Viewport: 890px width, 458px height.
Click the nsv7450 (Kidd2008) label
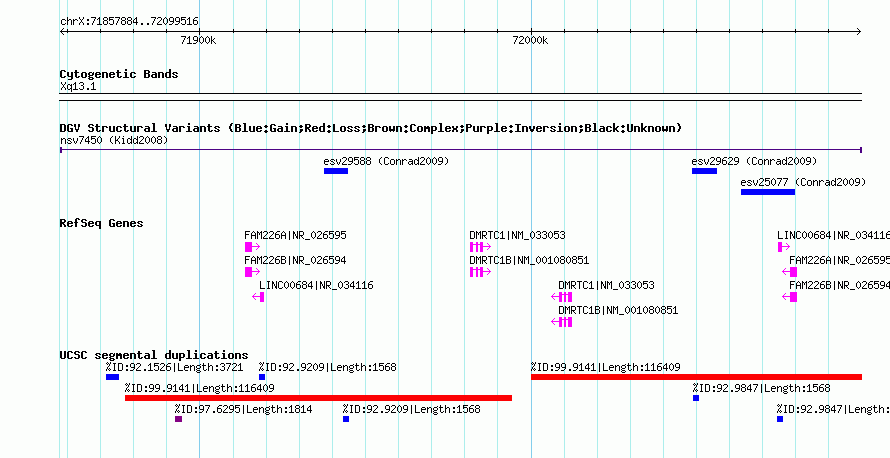[x=114, y=140]
